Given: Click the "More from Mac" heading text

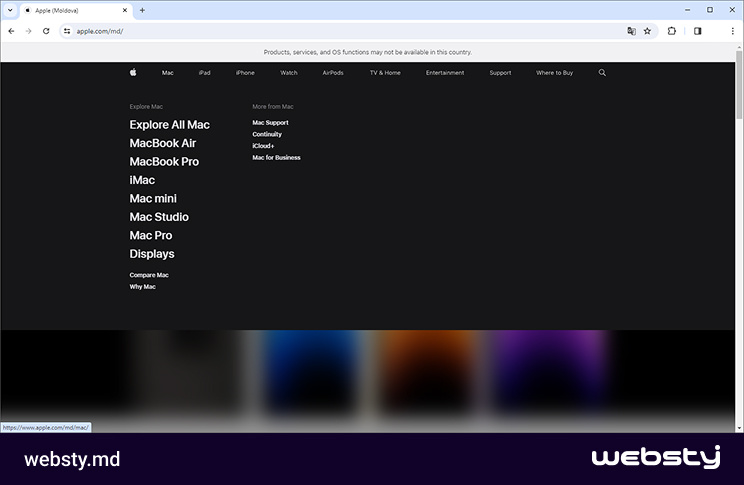Looking at the screenshot, I should 273,107.
